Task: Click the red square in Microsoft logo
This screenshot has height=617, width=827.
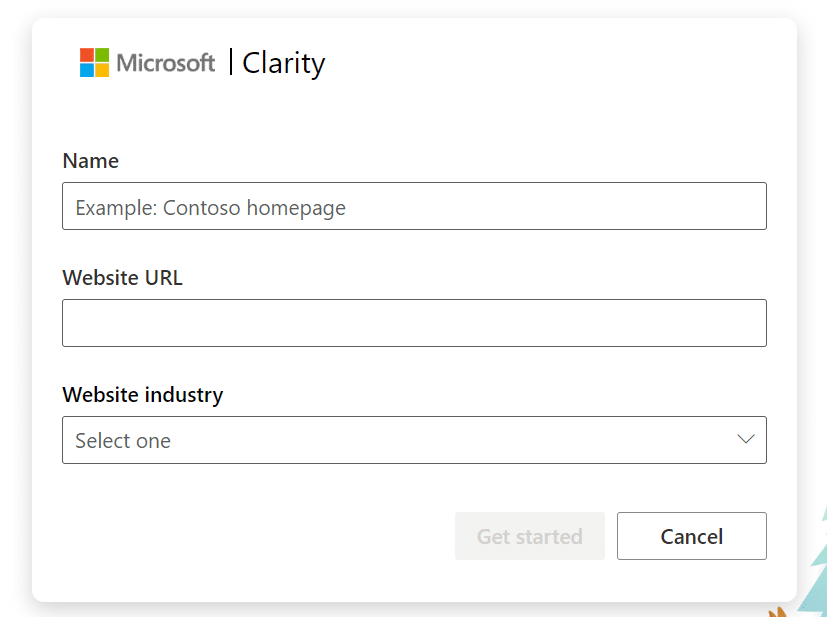Action: click(86, 55)
